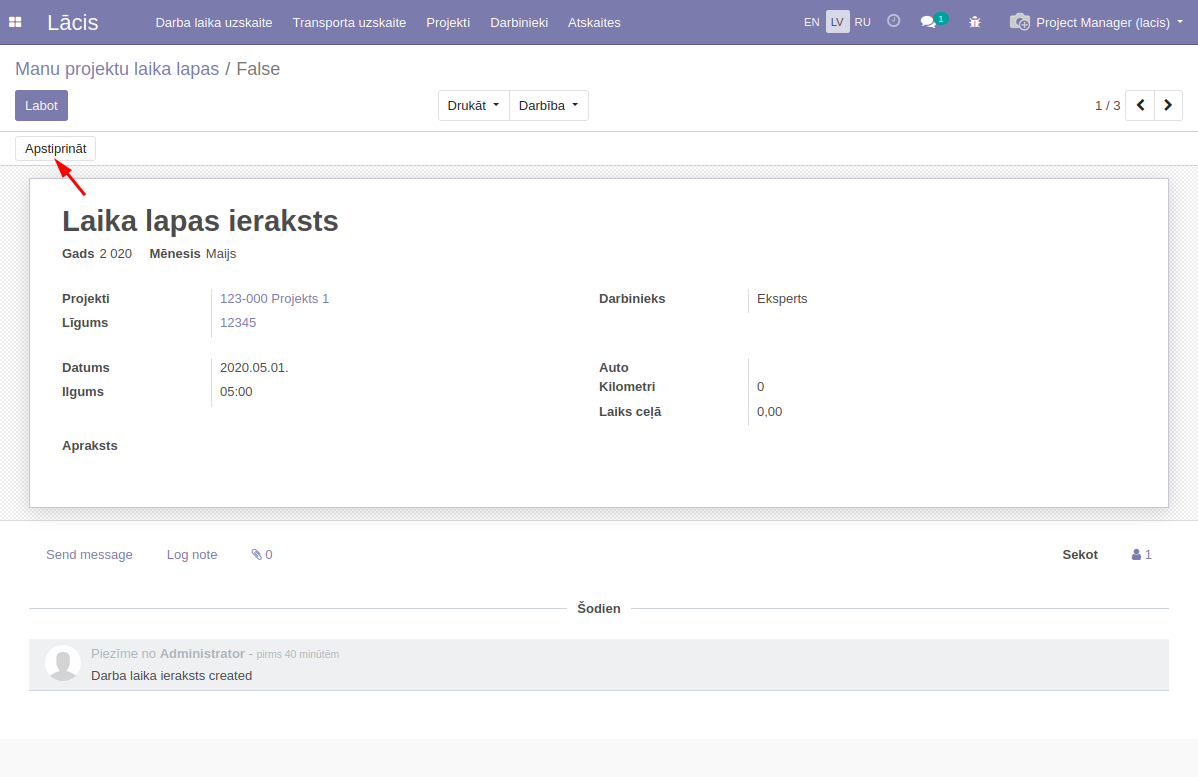Click the Apstiprināt button
The height and width of the screenshot is (777, 1198).
(x=55, y=148)
